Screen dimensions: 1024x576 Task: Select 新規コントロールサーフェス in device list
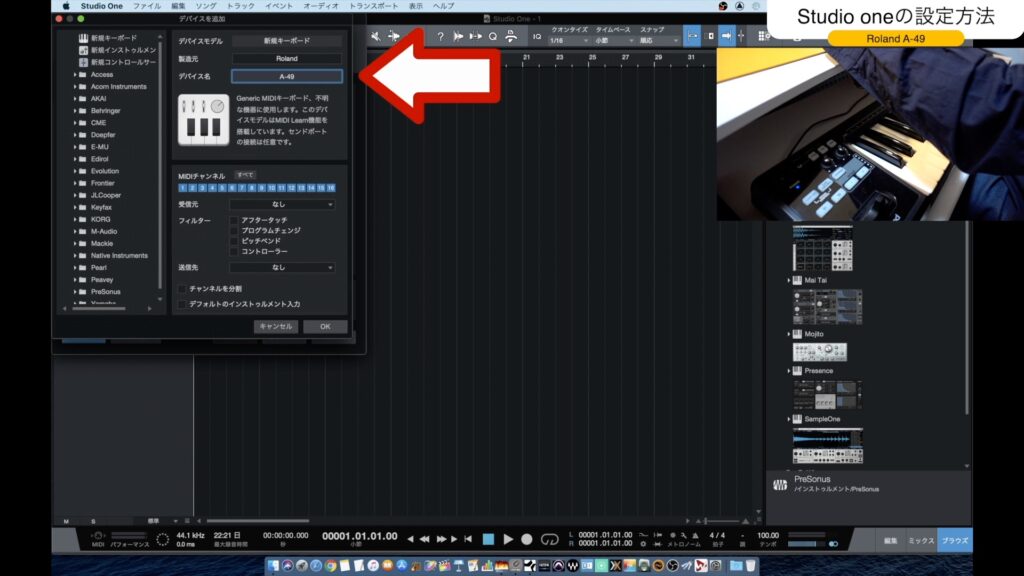click(x=118, y=62)
